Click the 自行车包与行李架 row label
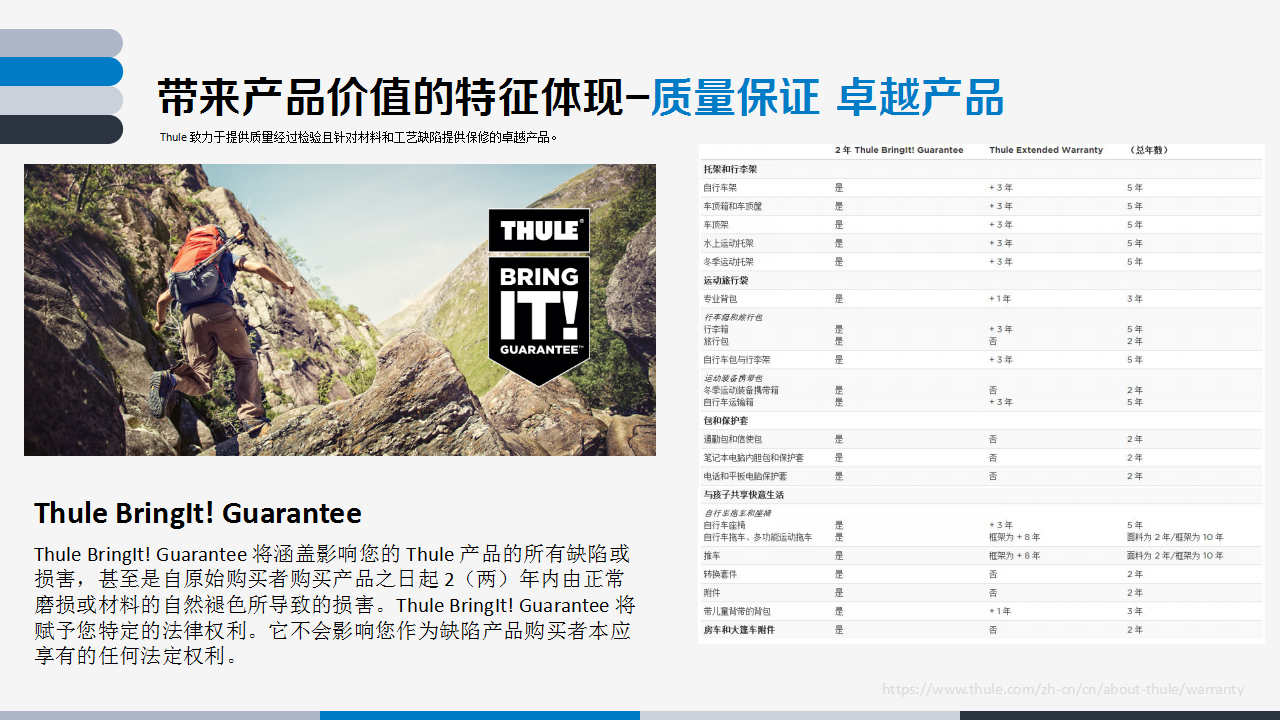 (x=737, y=360)
